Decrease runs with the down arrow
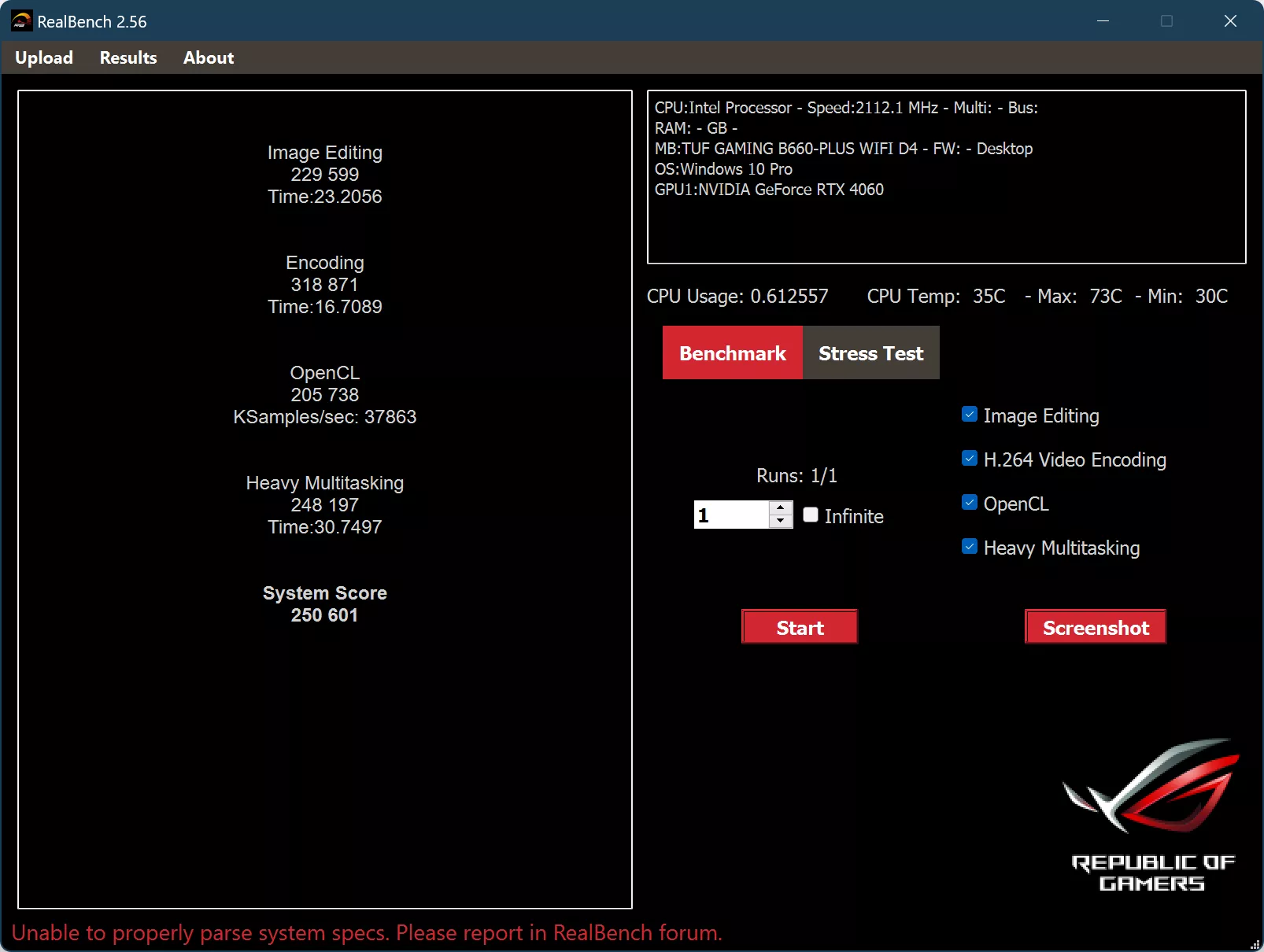1264x952 pixels. [781, 521]
